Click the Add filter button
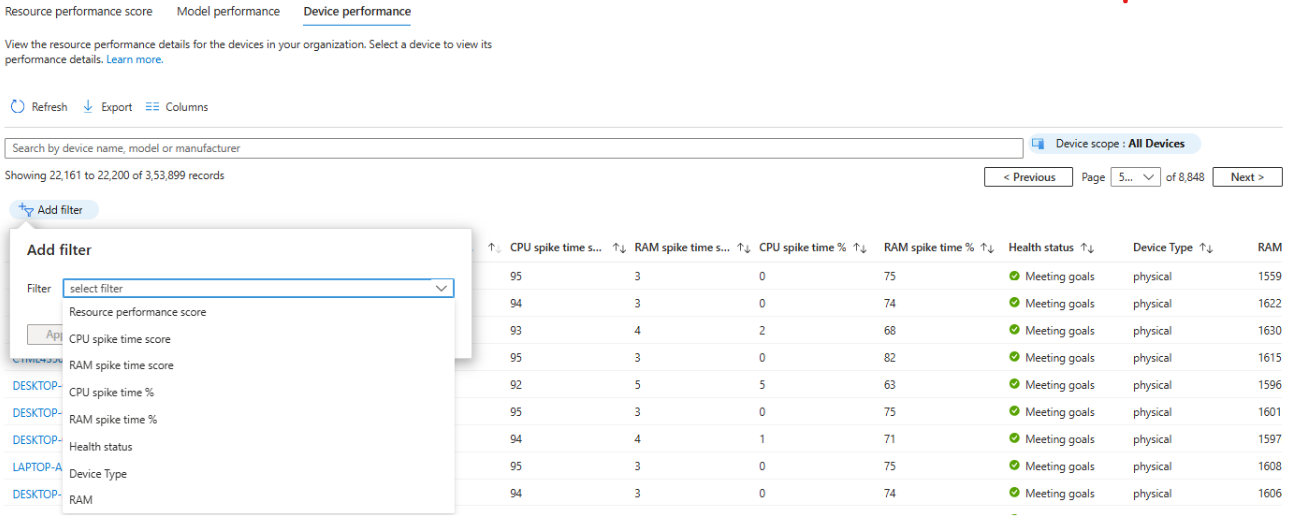1296x527 pixels. coord(54,210)
